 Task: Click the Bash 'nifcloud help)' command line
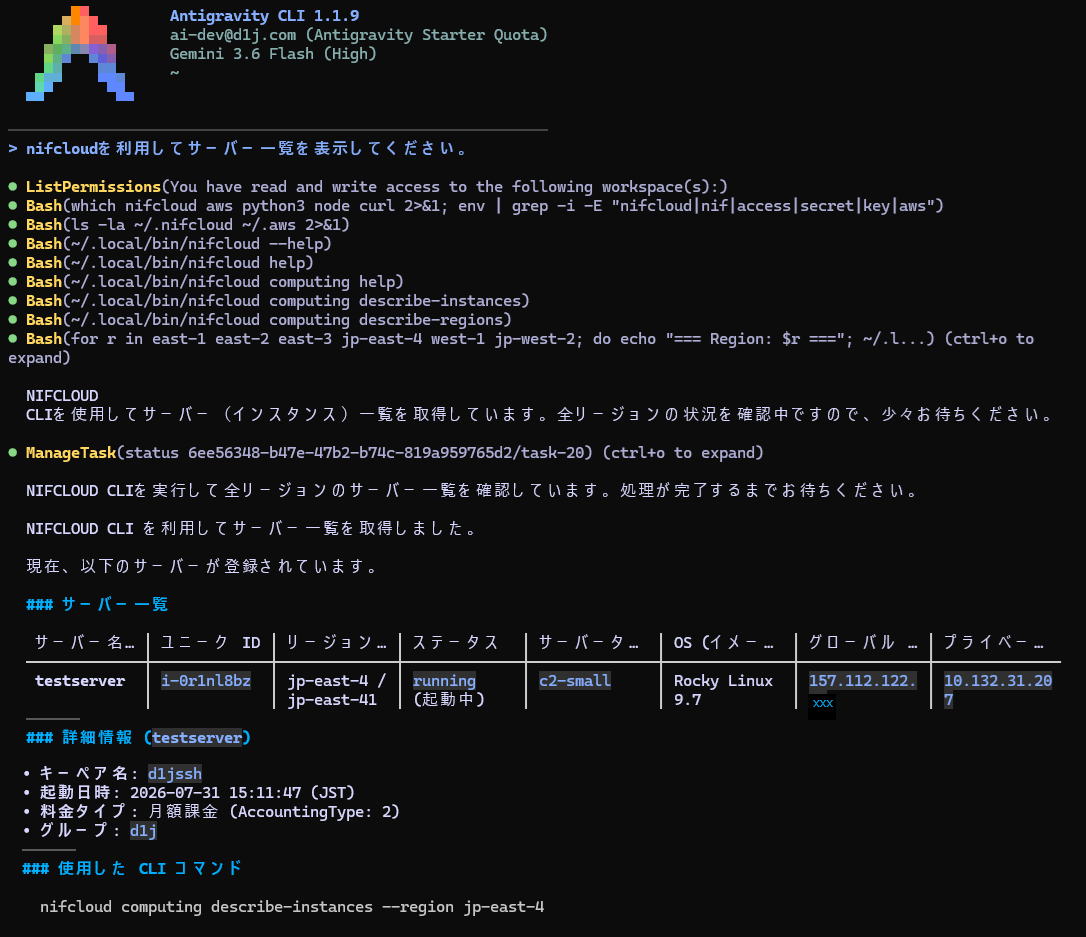170,262
